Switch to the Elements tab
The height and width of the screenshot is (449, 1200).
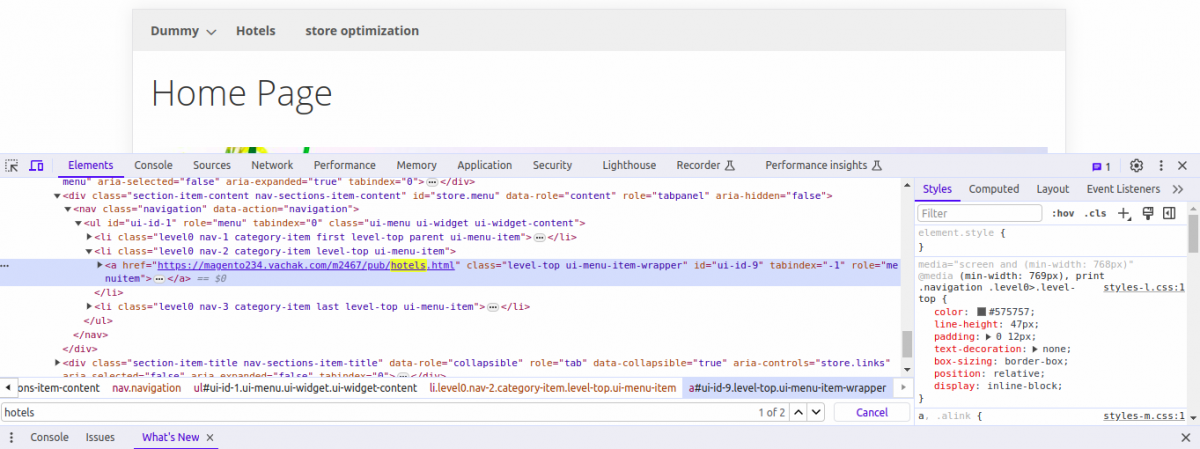coord(90,165)
